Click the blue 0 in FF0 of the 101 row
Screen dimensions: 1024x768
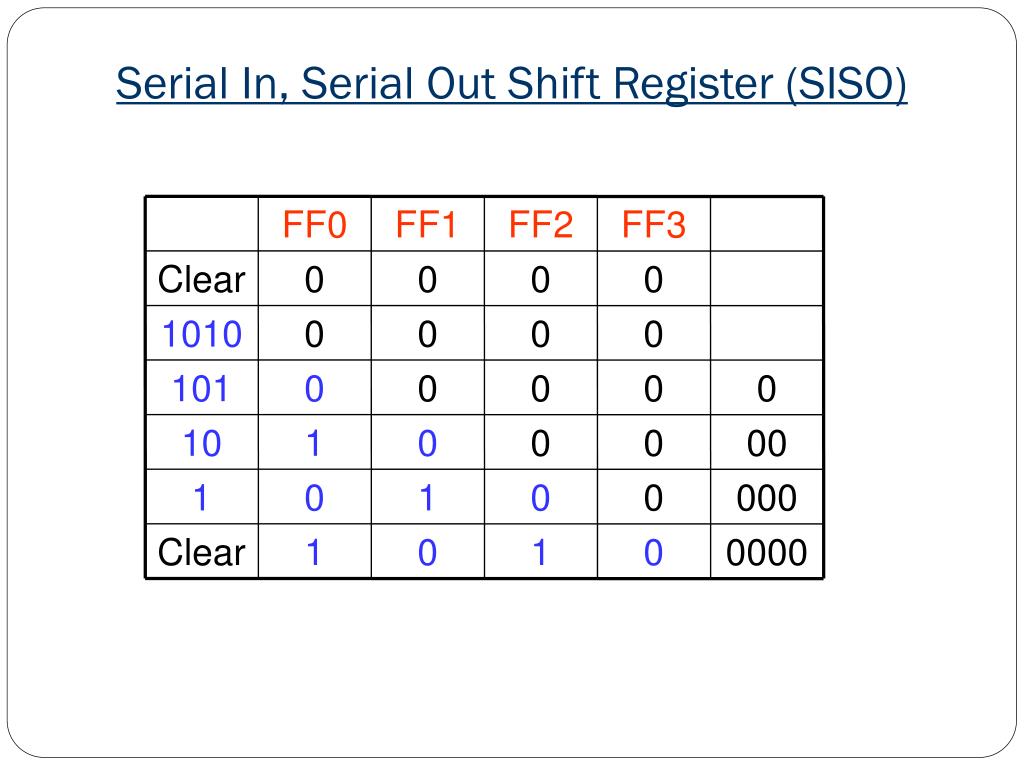314,389
